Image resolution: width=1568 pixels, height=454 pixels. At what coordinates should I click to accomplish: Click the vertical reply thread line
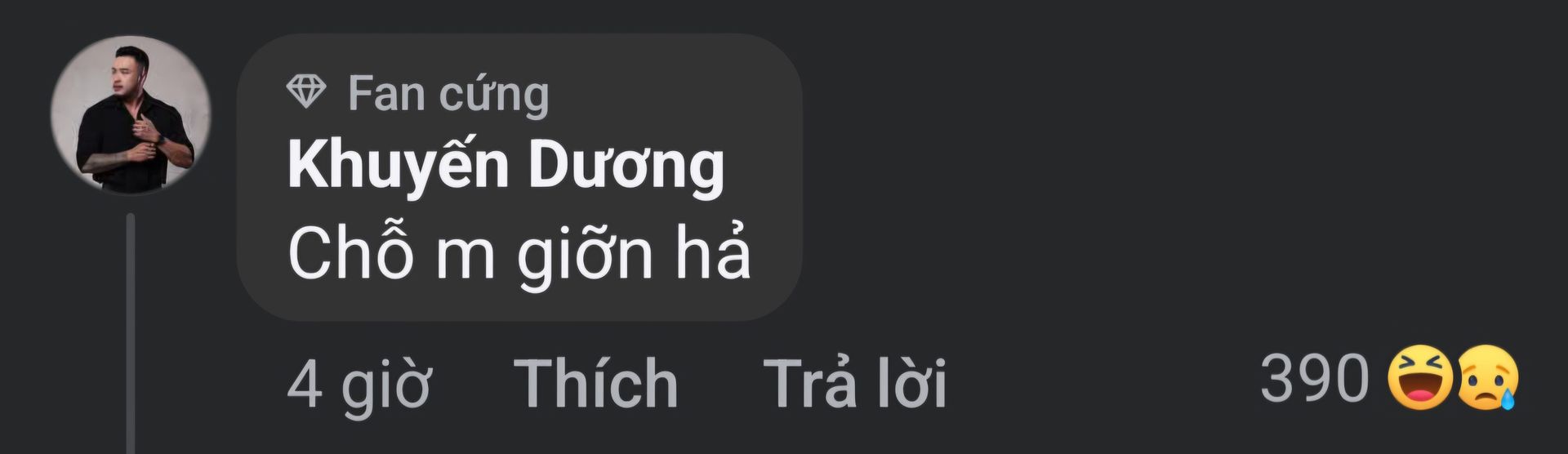pos(131,333)
